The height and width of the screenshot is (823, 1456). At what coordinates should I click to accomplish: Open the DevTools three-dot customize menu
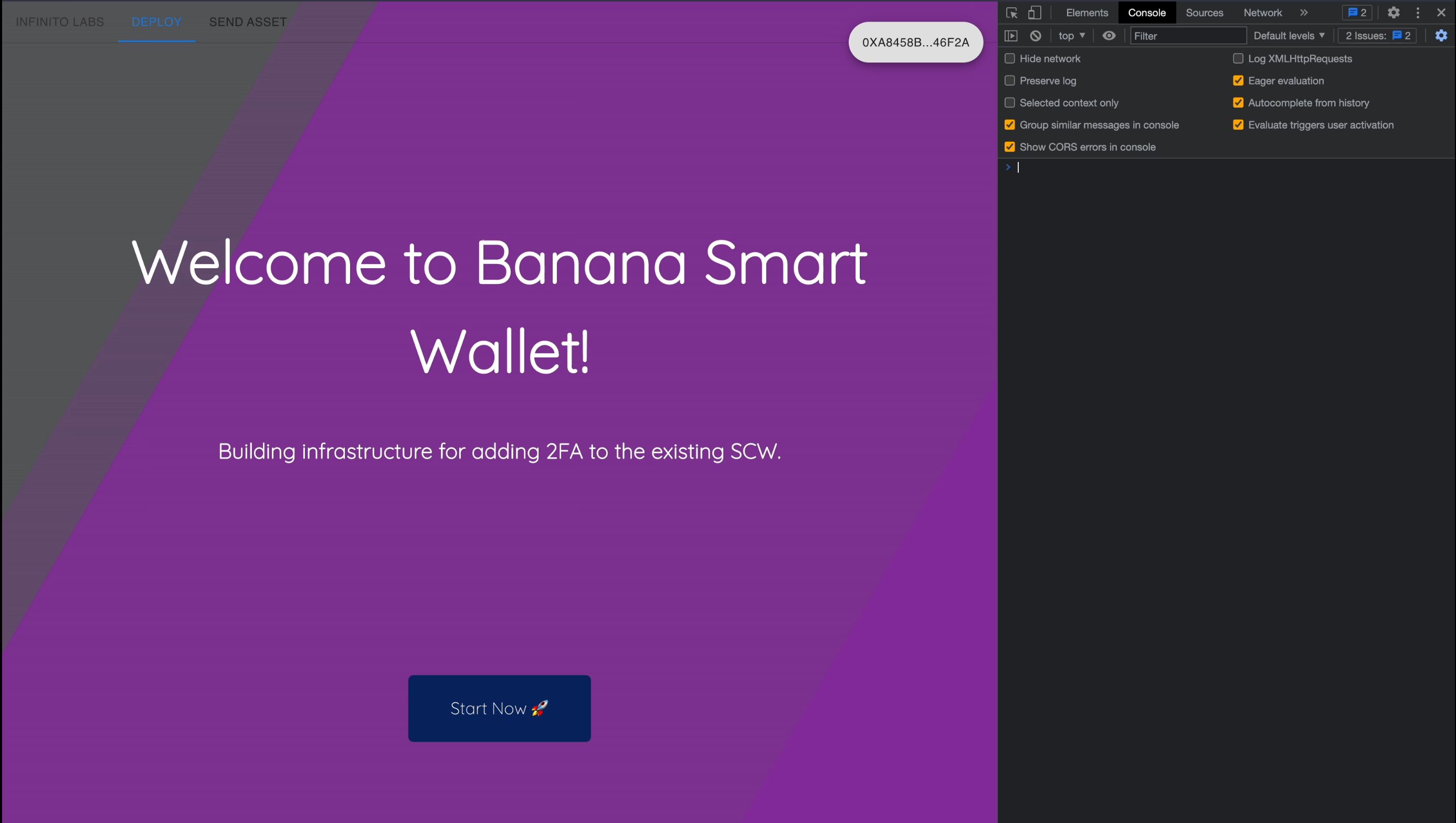tap(1418, 13)
